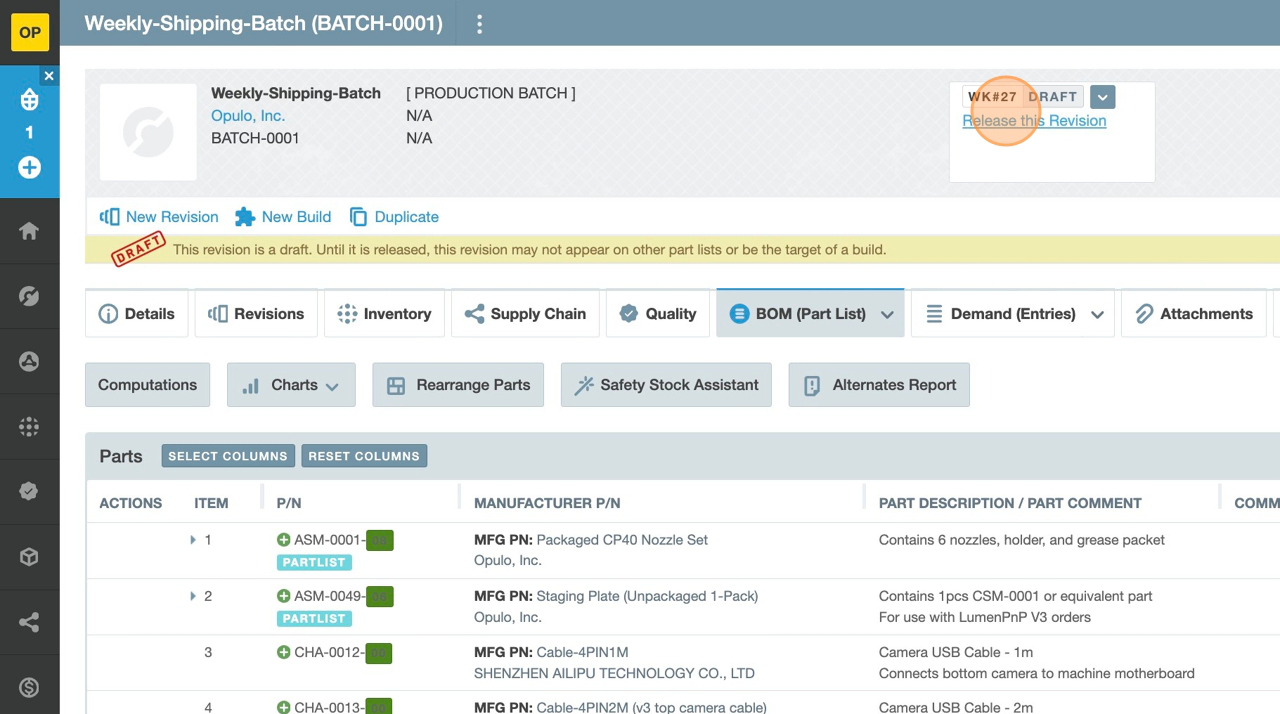Click the yellow OP logo

tap(30, 32)
